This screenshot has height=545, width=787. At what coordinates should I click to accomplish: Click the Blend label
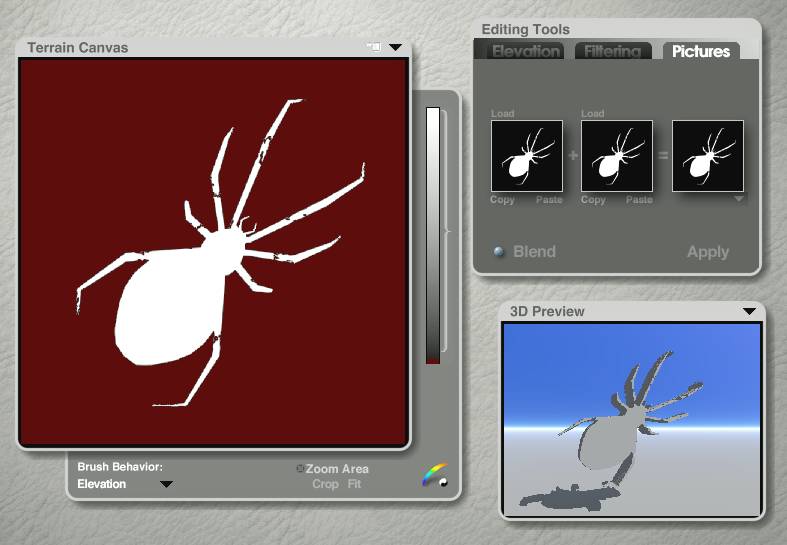point(535,251)
